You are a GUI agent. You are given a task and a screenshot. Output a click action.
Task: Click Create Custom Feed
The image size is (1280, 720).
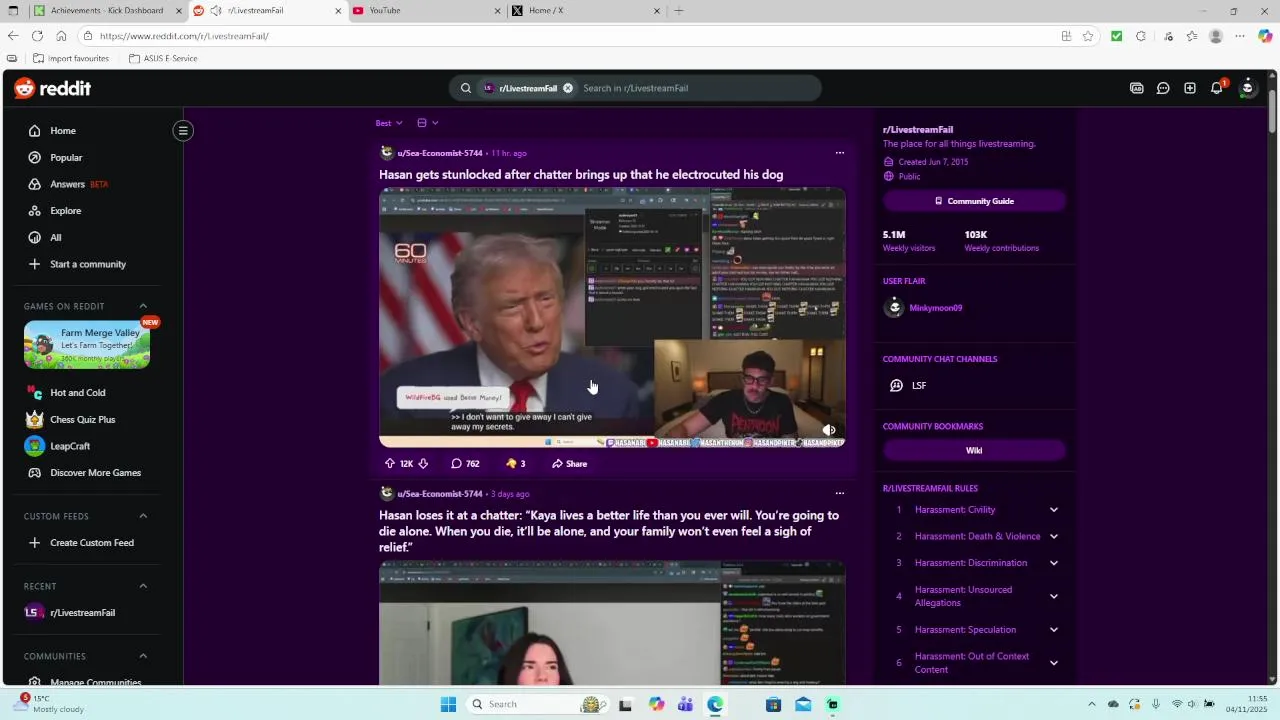[x=91, y=543]
